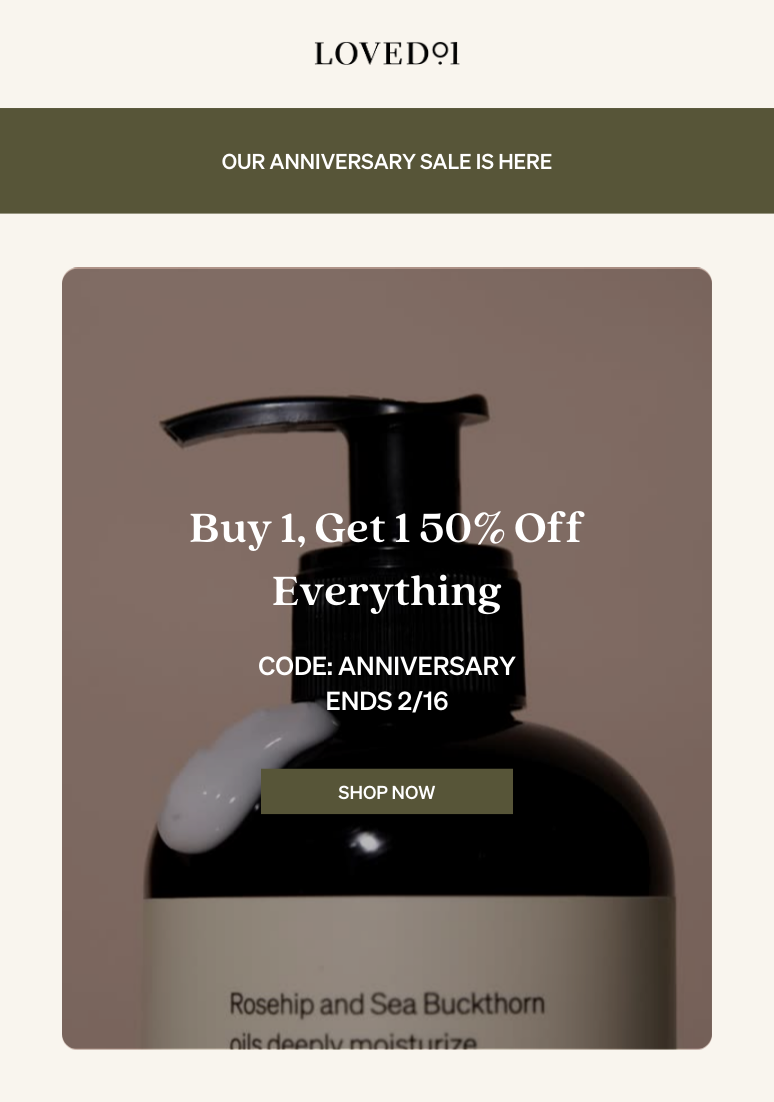Click the Rosehip and Sea Buckthorn label text
774x1102 pixels.
point(387,1004)
